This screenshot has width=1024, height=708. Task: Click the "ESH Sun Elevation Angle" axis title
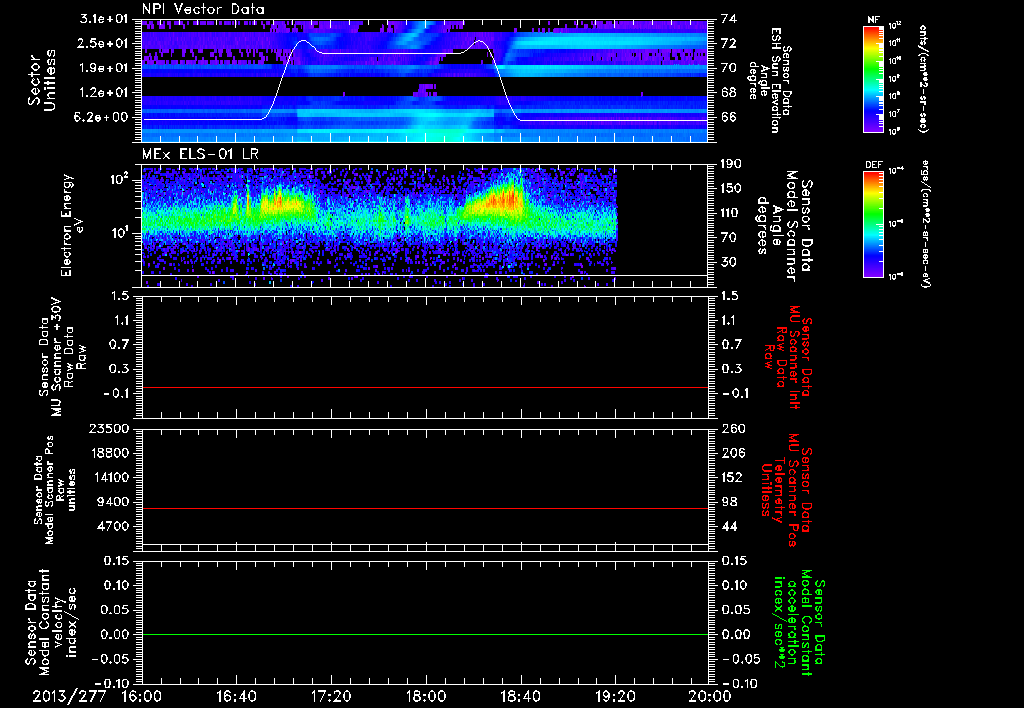pyautogui.click(x=771, y=80)
